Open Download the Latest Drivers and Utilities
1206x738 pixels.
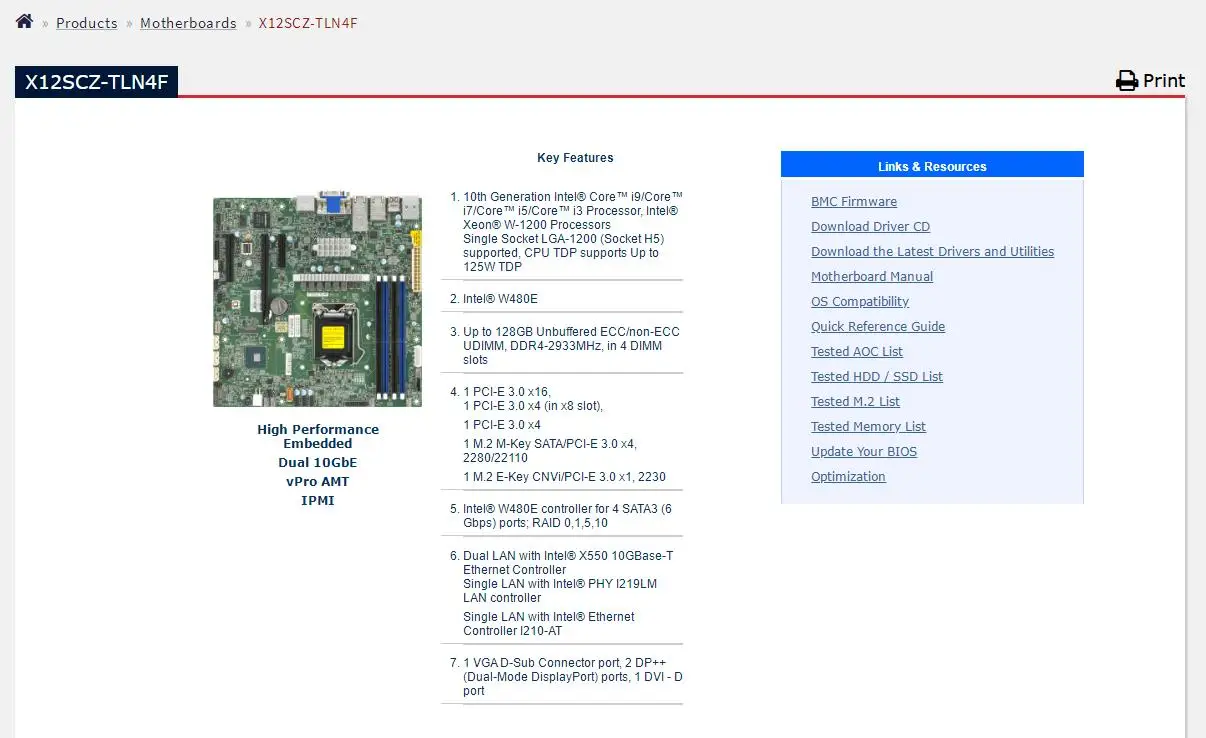pos(932,252)
